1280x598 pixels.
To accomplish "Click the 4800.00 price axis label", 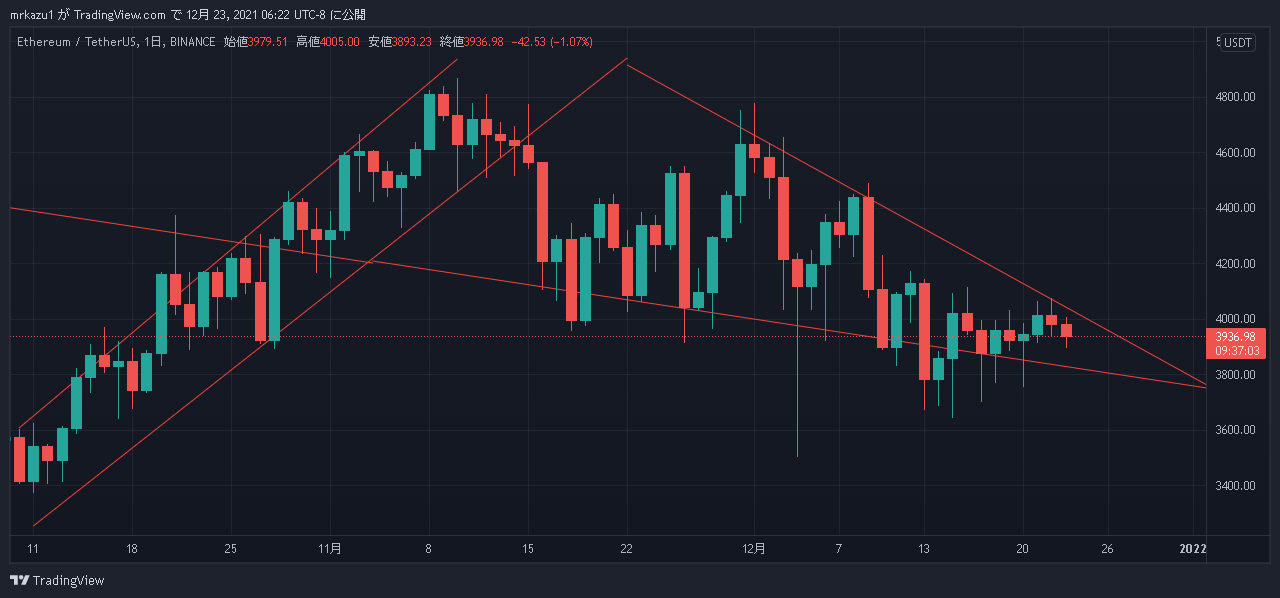I will (x=1236, y=97).
